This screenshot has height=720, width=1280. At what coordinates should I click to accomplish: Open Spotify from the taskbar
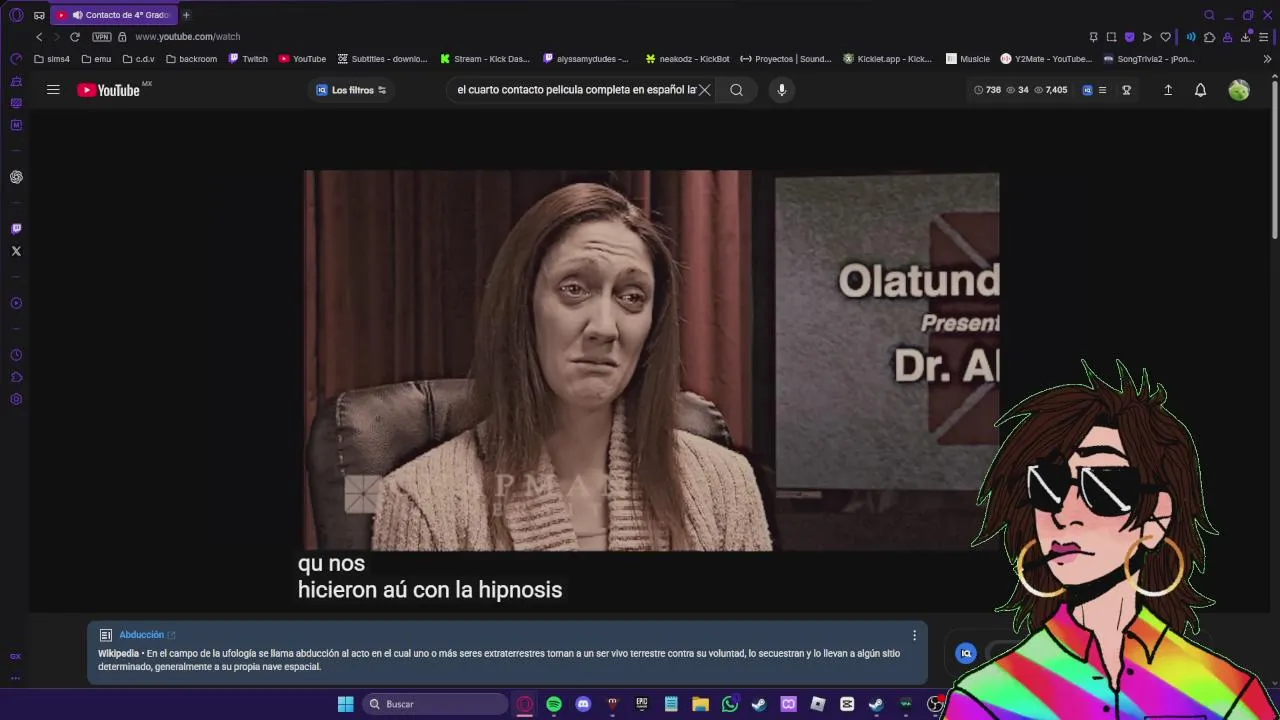pos(554,704)
